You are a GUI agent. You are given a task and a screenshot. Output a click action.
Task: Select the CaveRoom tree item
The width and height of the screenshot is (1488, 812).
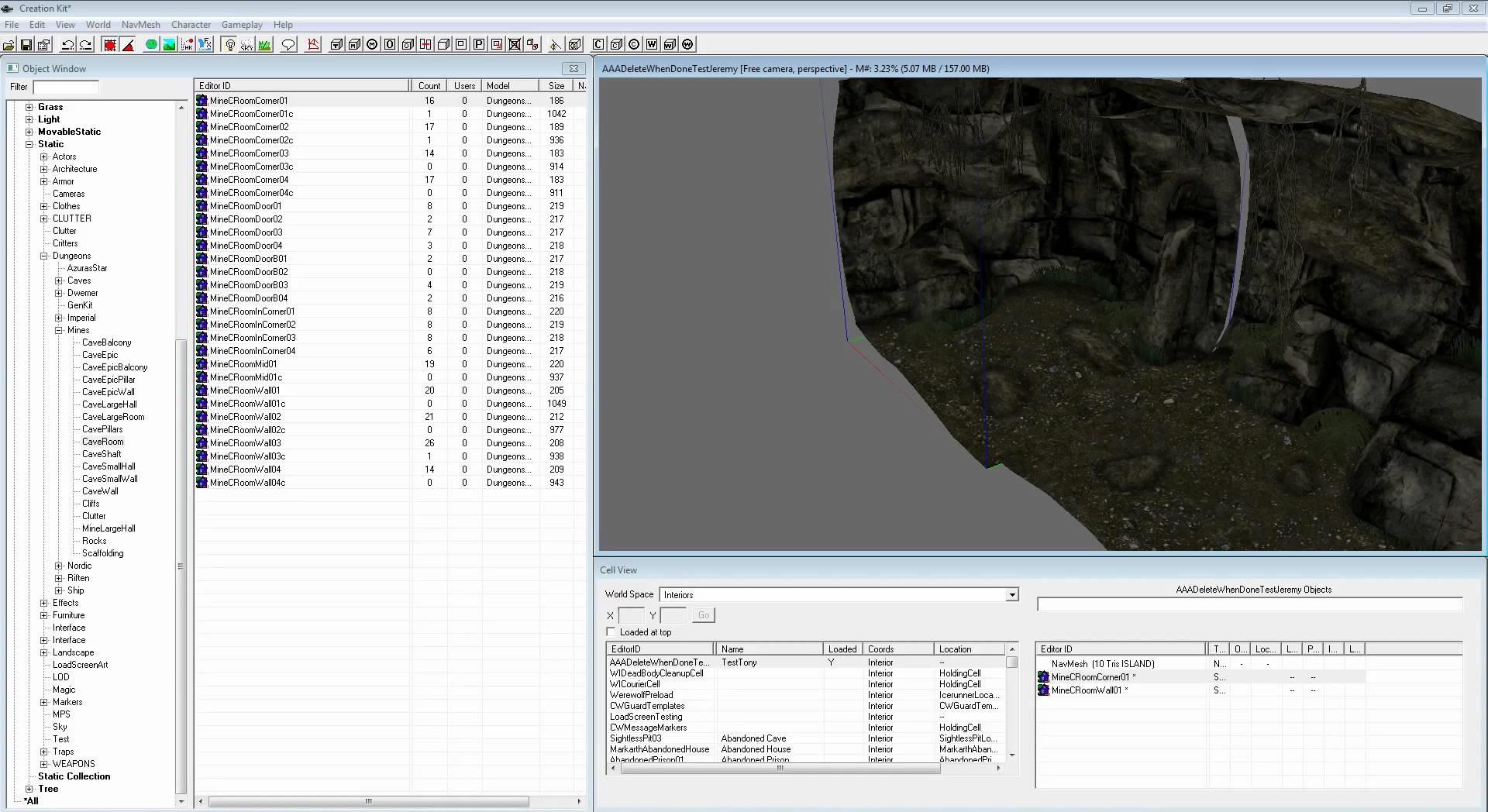[102, 442]
